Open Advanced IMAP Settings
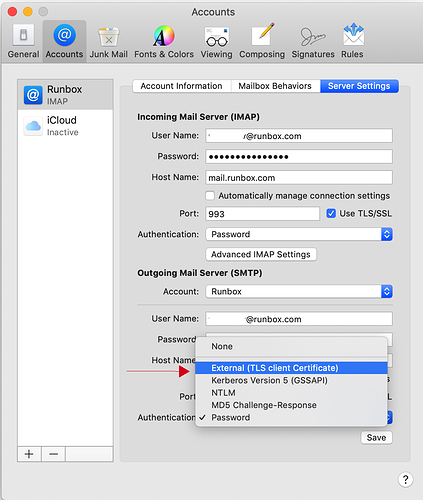 point(261,254)
